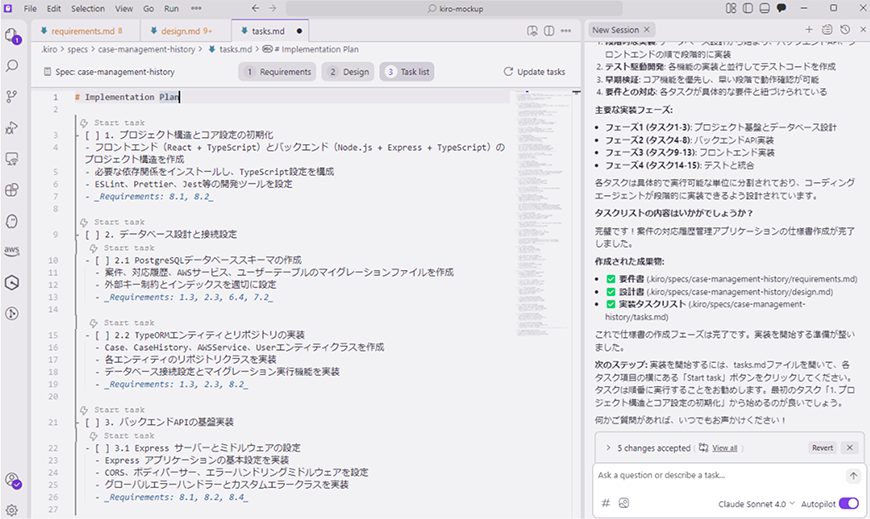The image size is (870, 519).
Task: Open the Remote Explorer view
Action: pyautogui.click(x=12, y=159)
